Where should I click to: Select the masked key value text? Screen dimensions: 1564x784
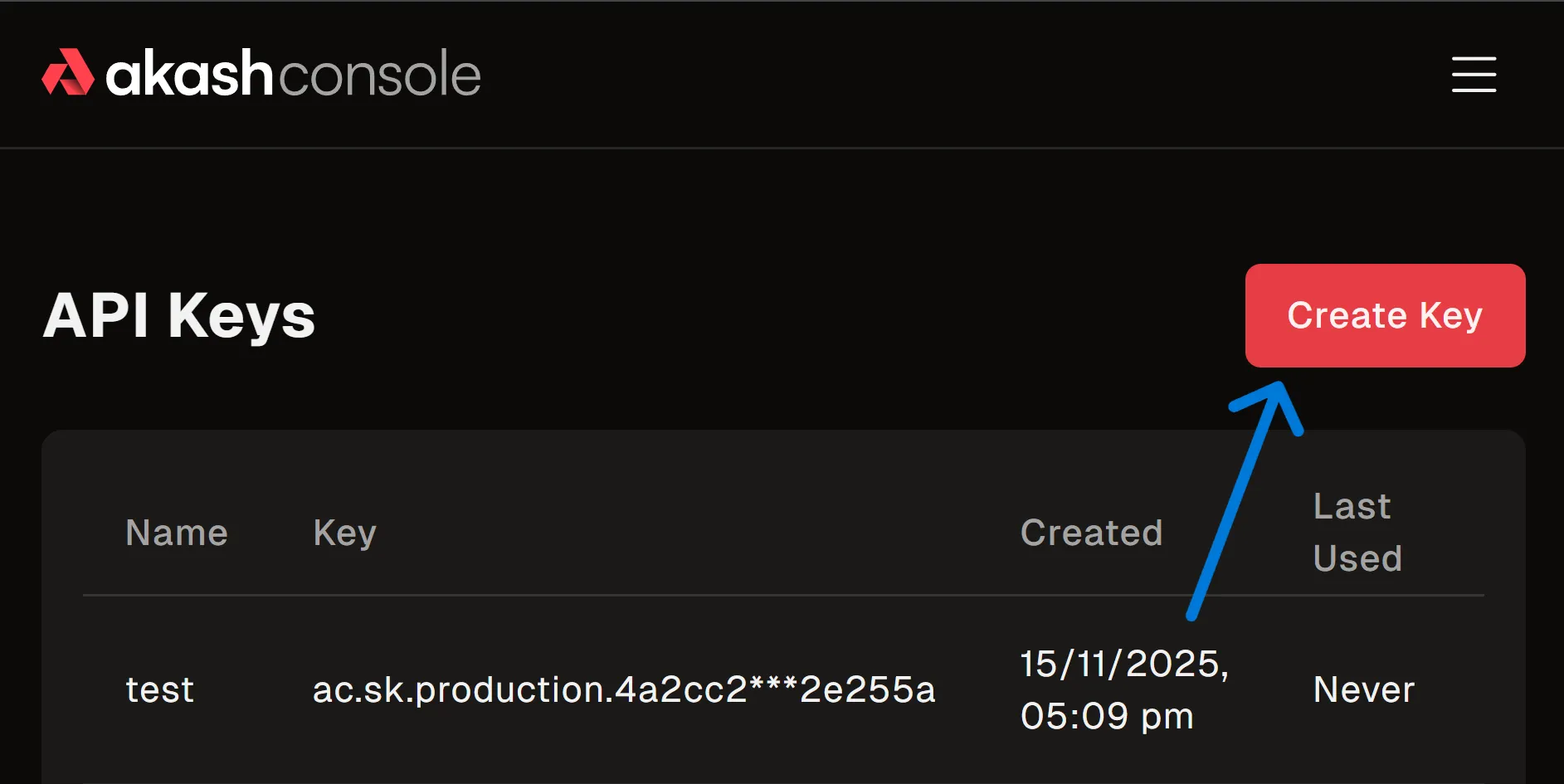[624, 689]
